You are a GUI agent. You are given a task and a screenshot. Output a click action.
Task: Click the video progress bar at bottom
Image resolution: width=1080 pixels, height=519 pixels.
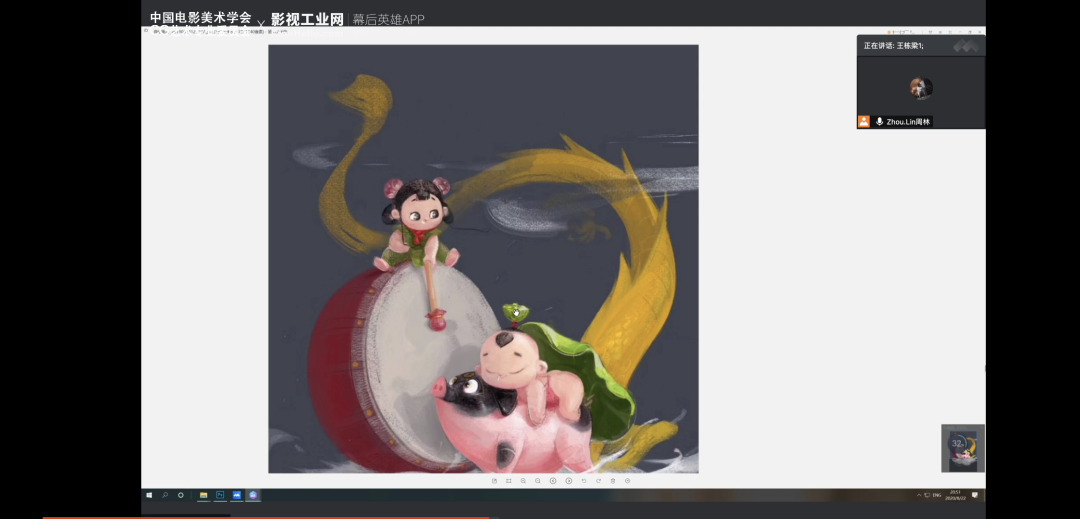pyautogui.click(x=540, y=517)
